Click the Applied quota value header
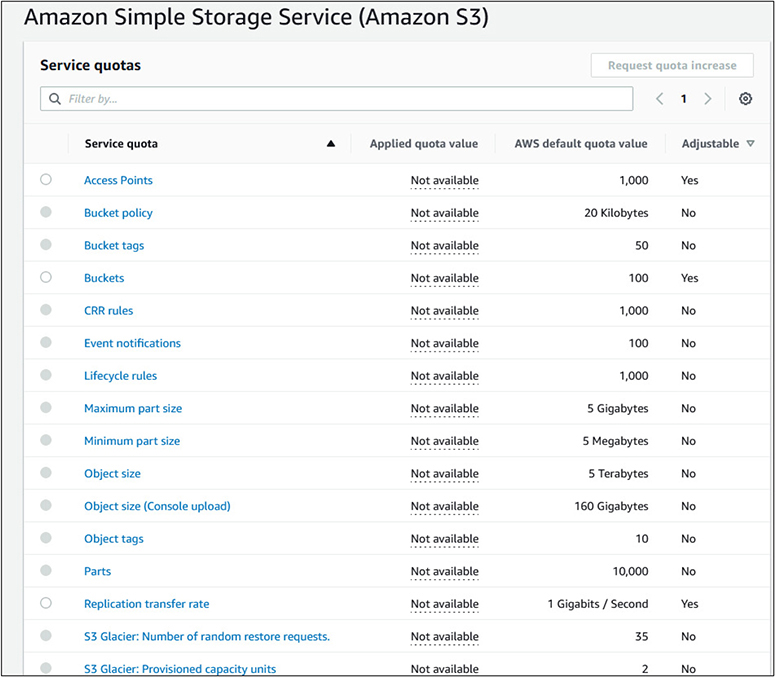 pos(424,144)
